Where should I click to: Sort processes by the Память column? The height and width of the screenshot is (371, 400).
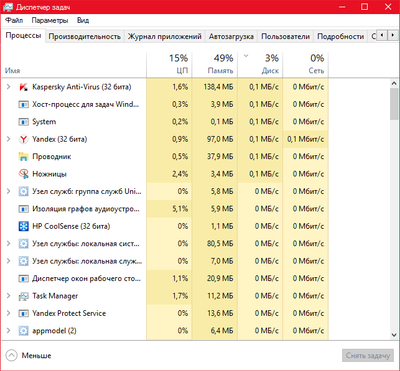click(x=215, y=65)
